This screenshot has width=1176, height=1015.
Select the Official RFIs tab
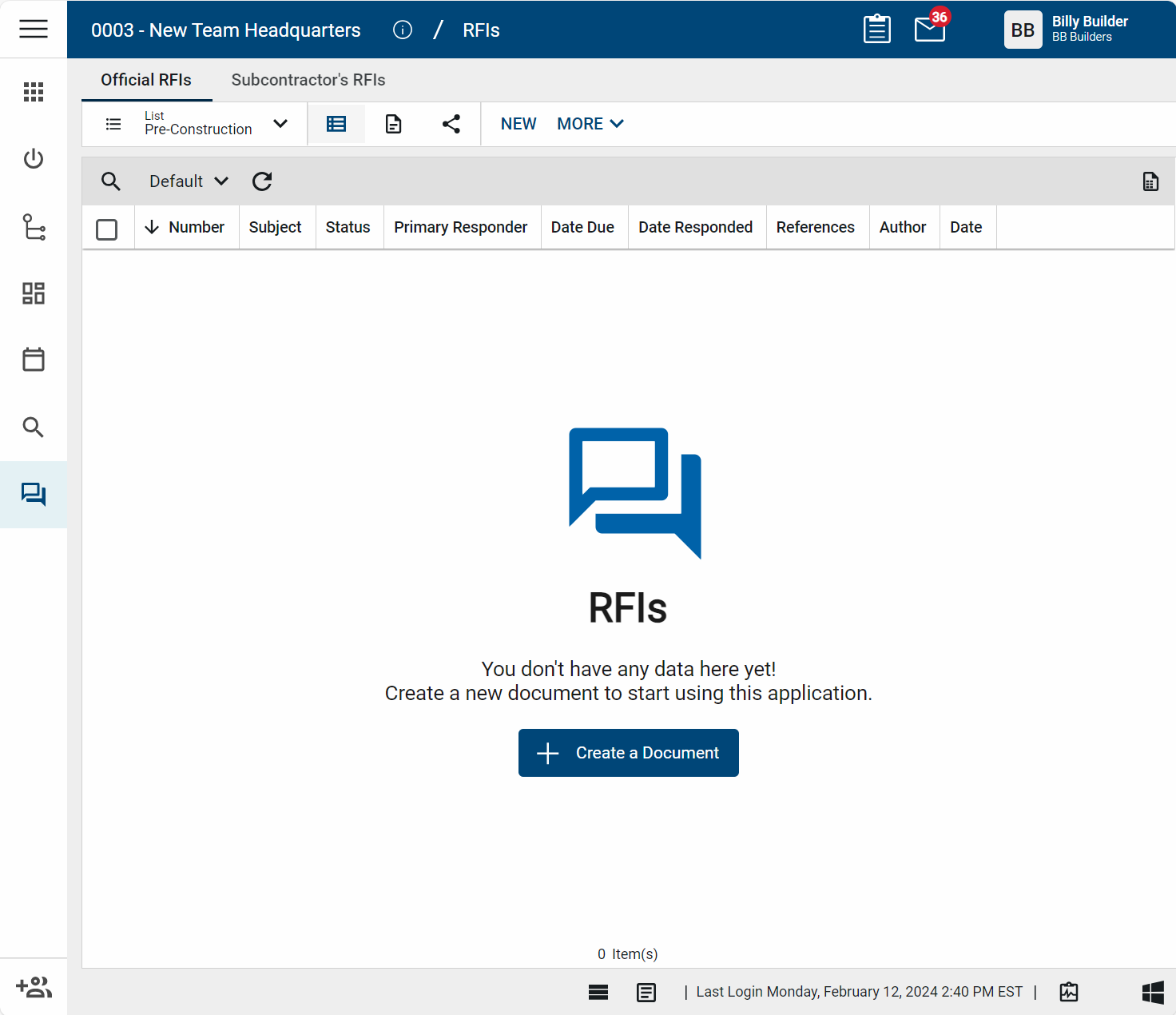(146, 80)
